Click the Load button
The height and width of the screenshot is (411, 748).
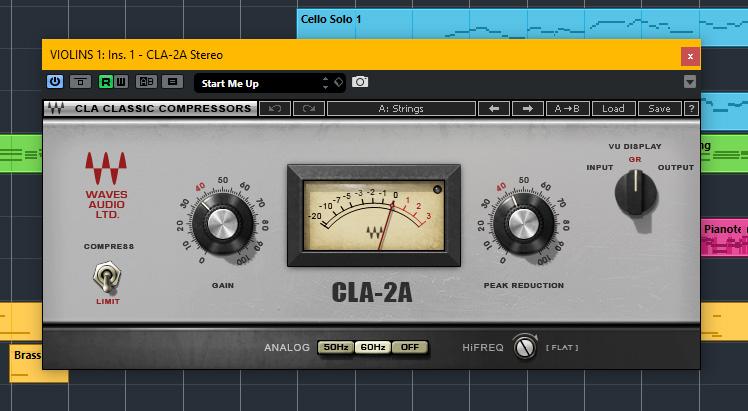(613, 109)
